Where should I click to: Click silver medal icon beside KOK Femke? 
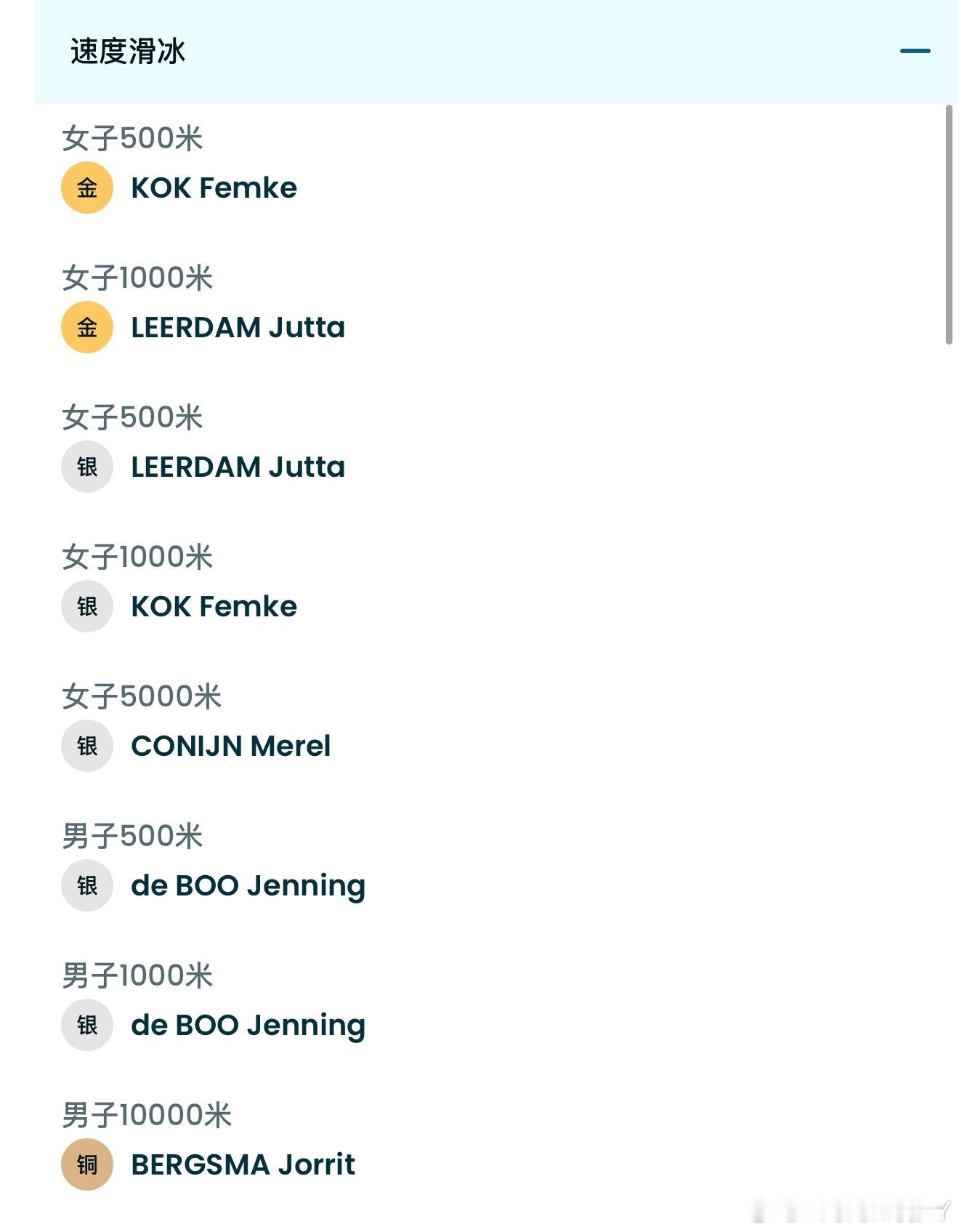pyautogui.click(x=87, y=606)
